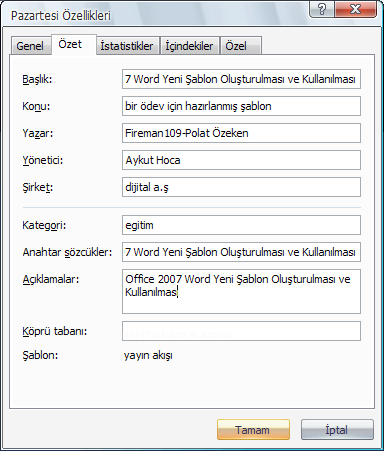
Task: Focus the Yazar input field
Action: (x=241, y=133)
